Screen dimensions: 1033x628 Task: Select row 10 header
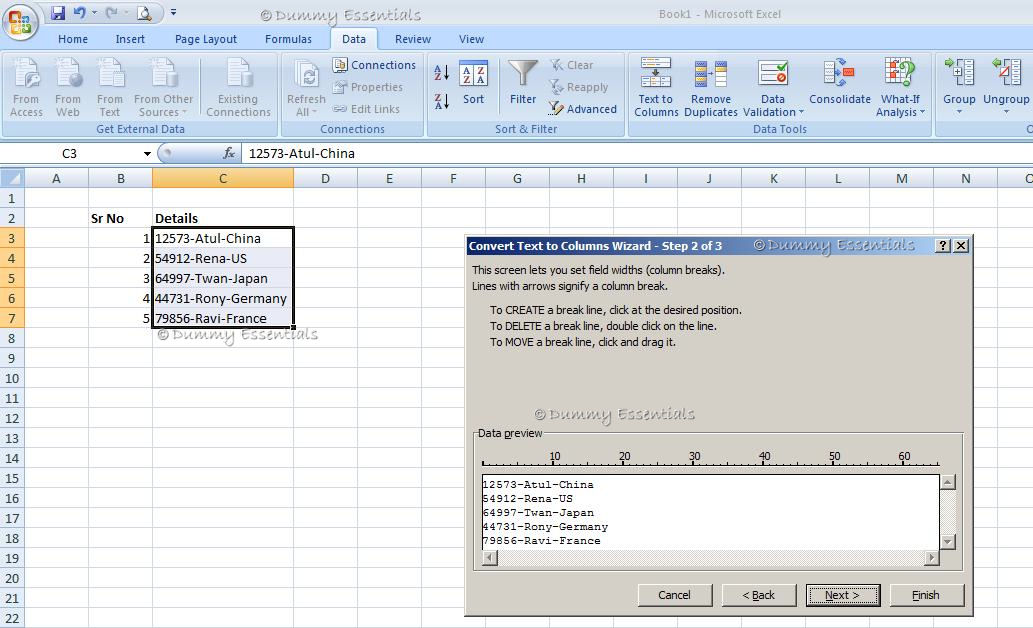12,378
